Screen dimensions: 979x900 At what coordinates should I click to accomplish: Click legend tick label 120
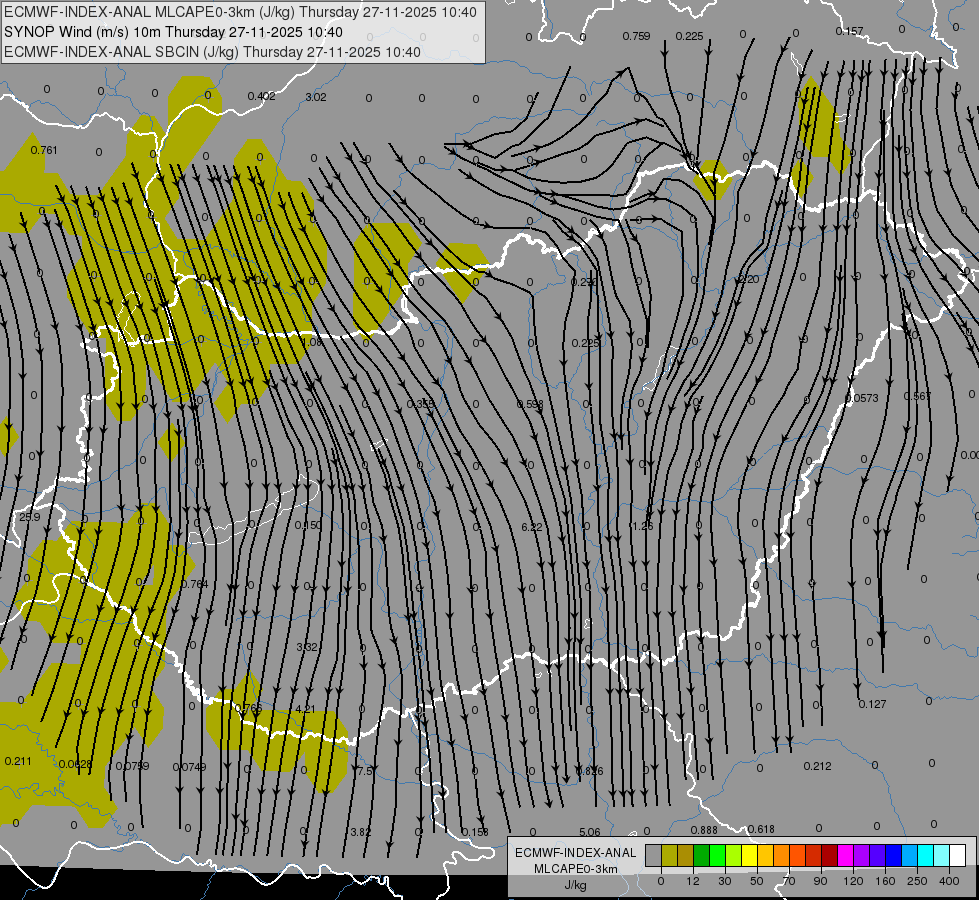852,881
